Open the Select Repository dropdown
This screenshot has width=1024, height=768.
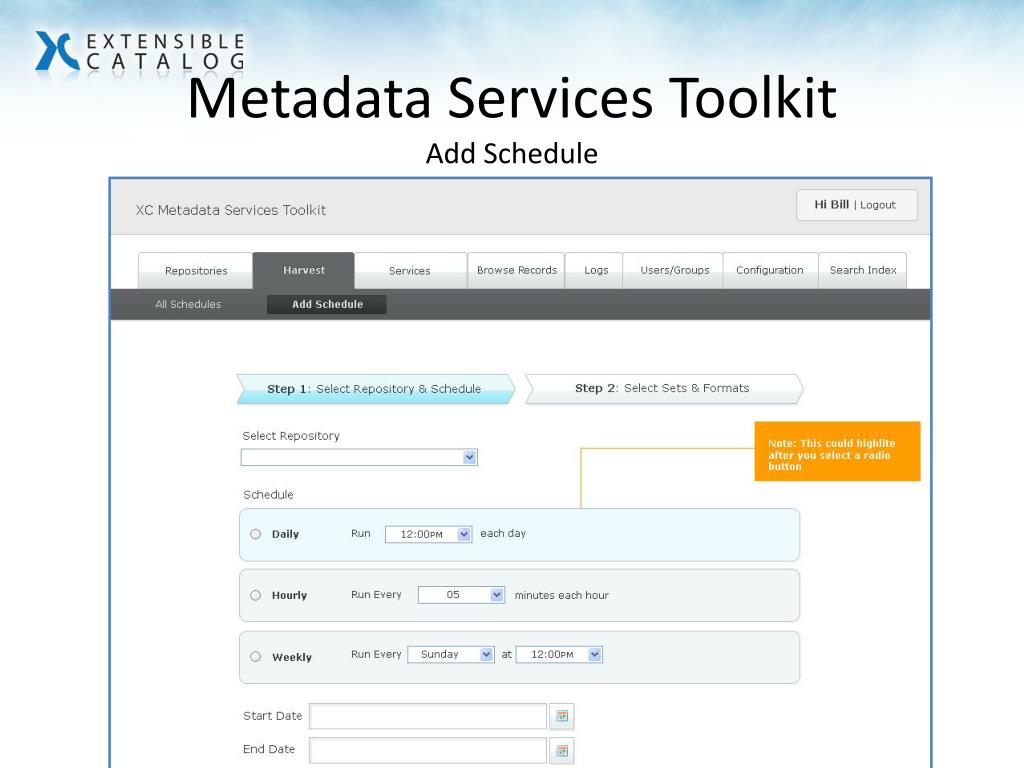pos(359,457)
